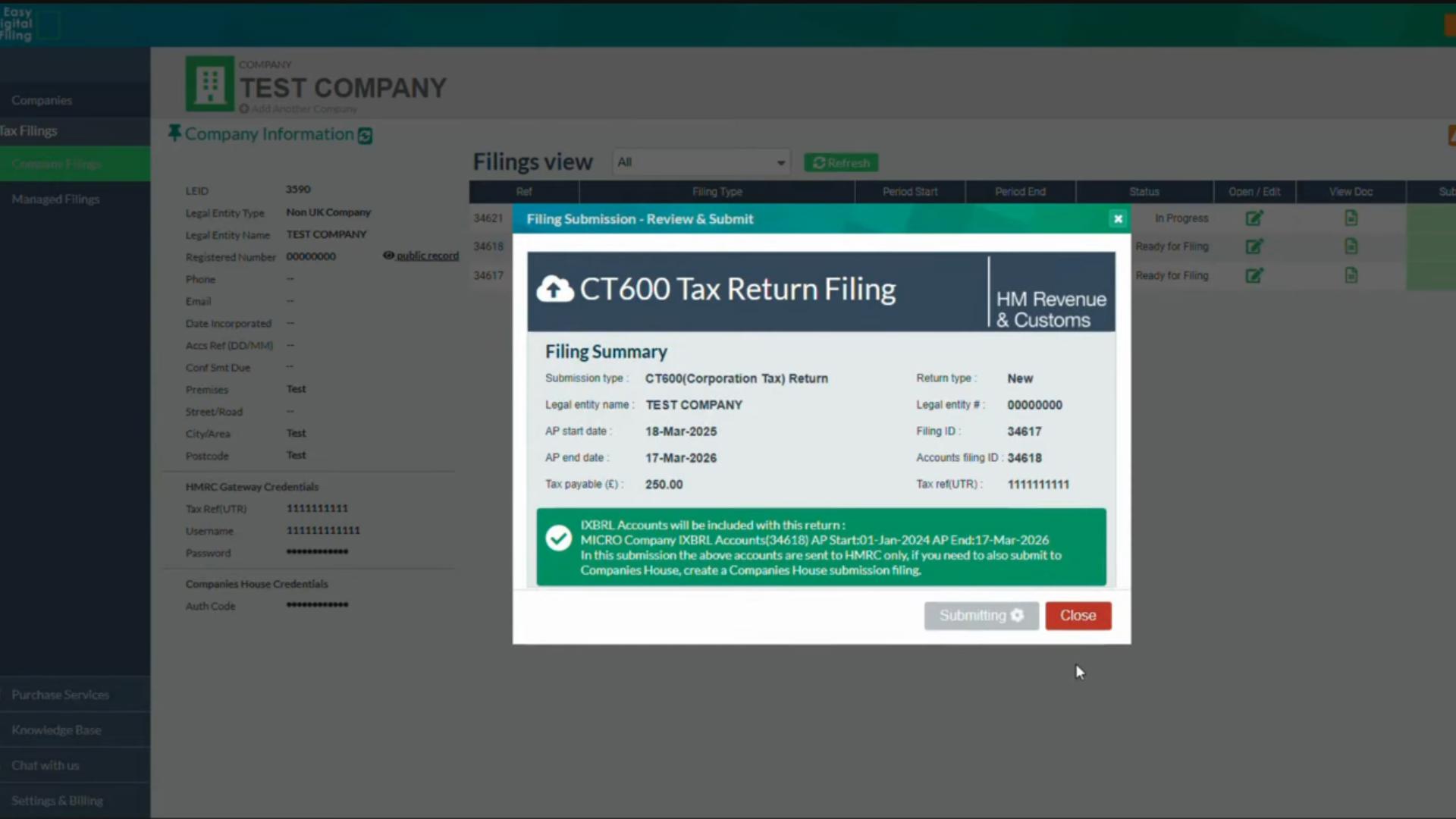
Task: Open the Edit icon for filing 34621
Action: point(1254,218)
